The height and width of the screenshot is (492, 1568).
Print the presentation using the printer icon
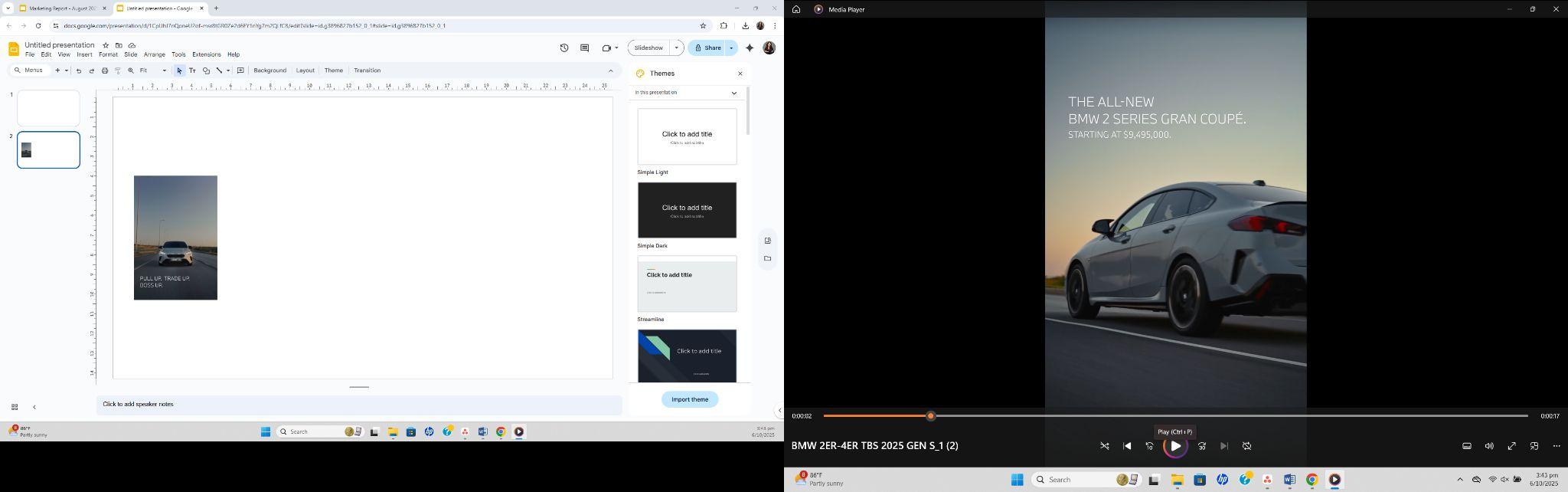[x=104, y=71]
